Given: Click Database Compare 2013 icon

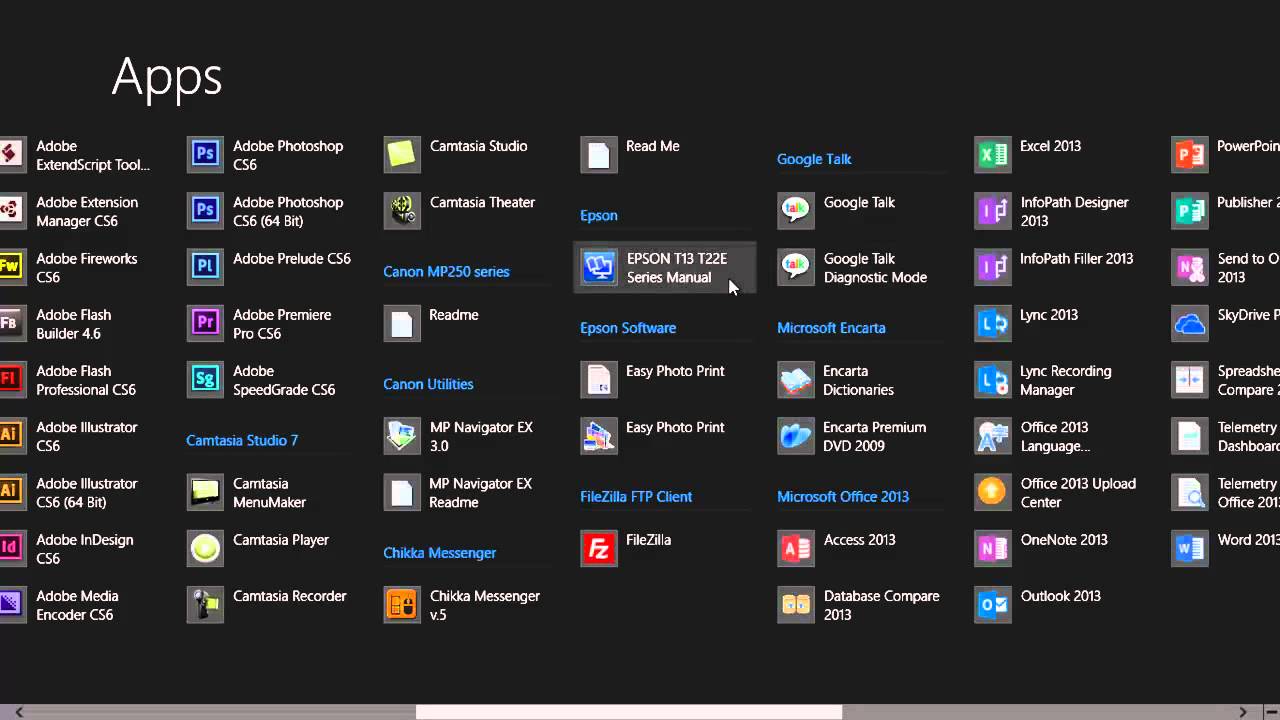Looking at the screenshot, I should [796, 605].
